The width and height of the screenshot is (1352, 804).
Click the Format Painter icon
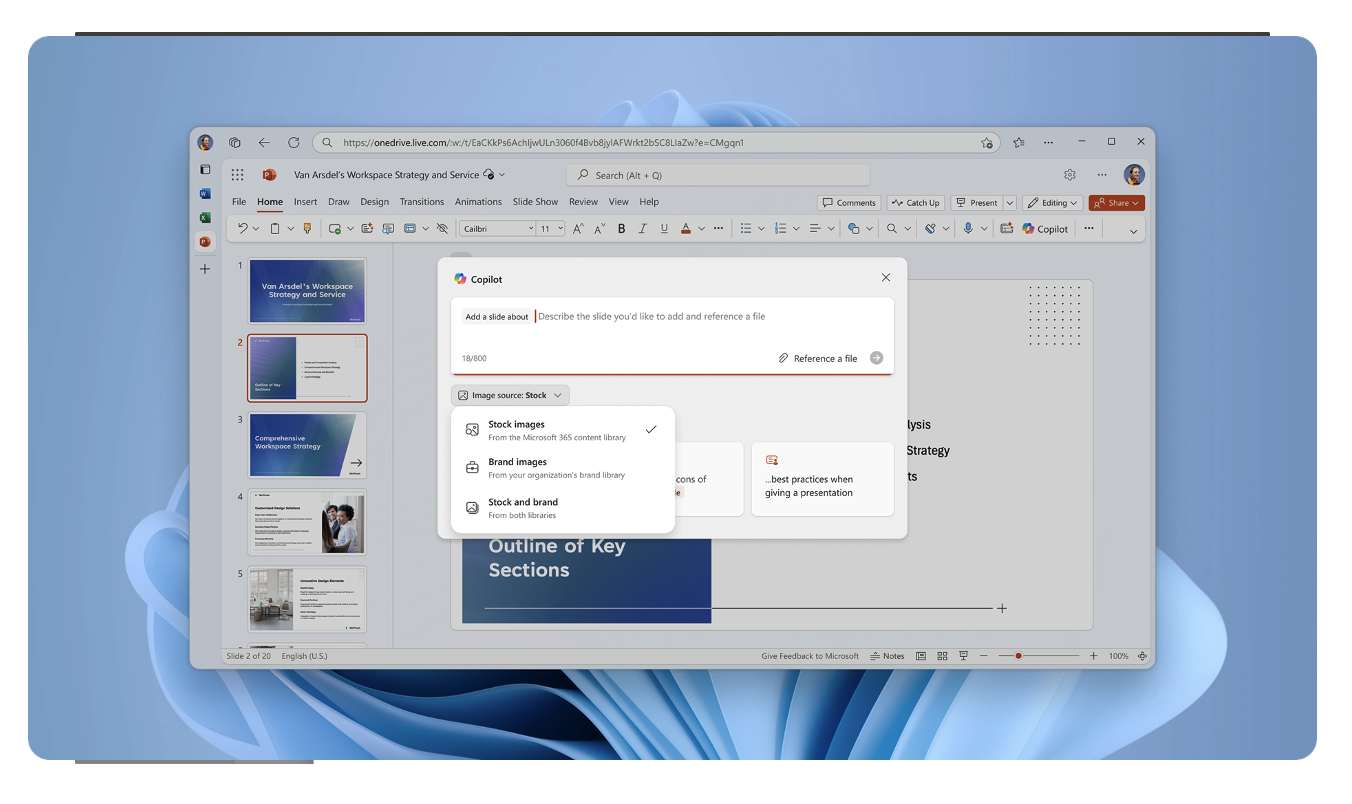pyautogui.click(x=307, y=229)
